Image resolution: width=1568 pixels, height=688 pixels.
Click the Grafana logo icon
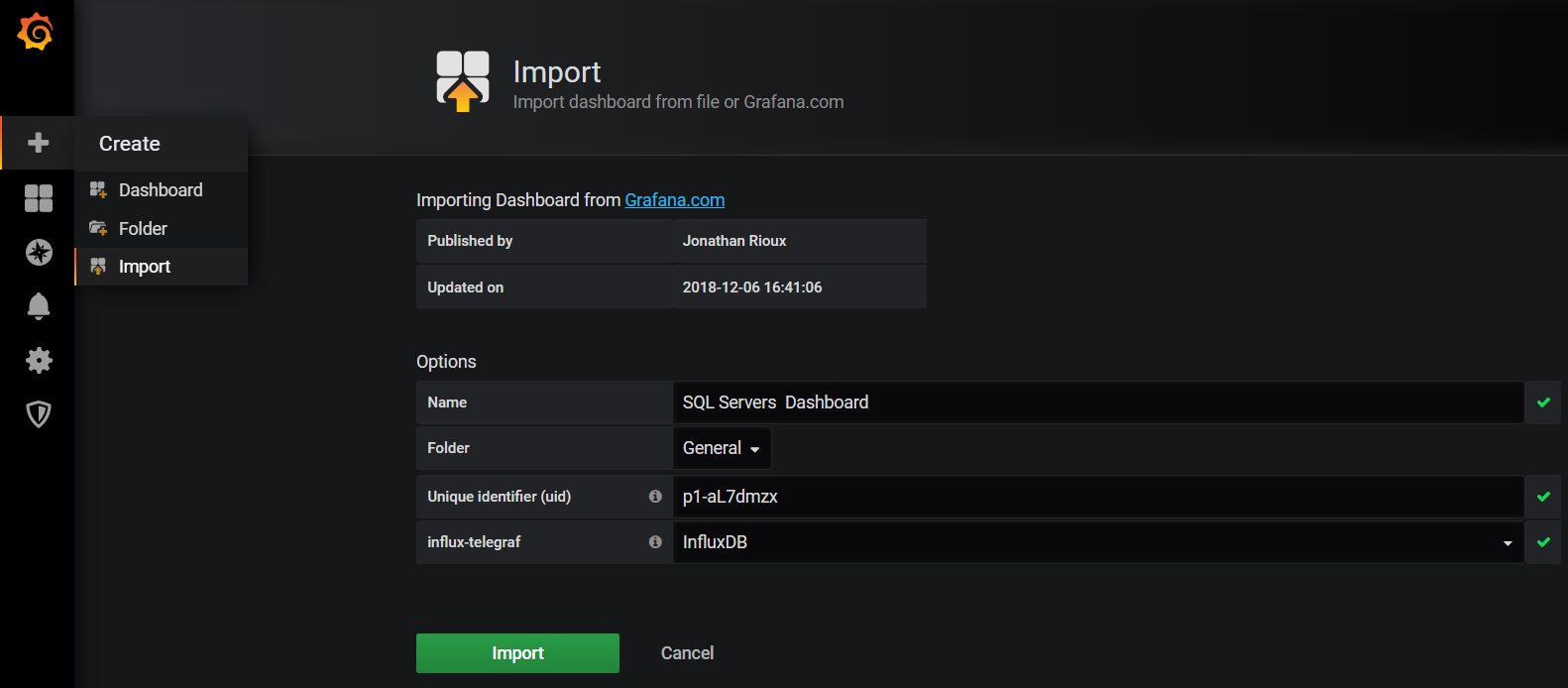pyautogui.click(x=36, y=32)
